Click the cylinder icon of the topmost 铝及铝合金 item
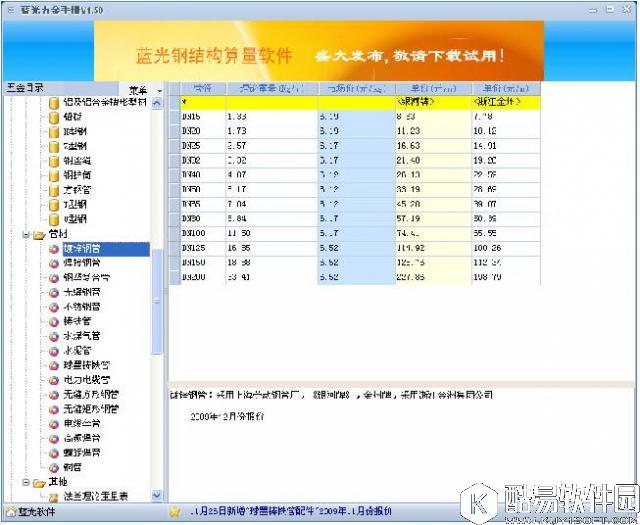Image resolution: width=640 pixels, height=525 pixels. [53, 103]
